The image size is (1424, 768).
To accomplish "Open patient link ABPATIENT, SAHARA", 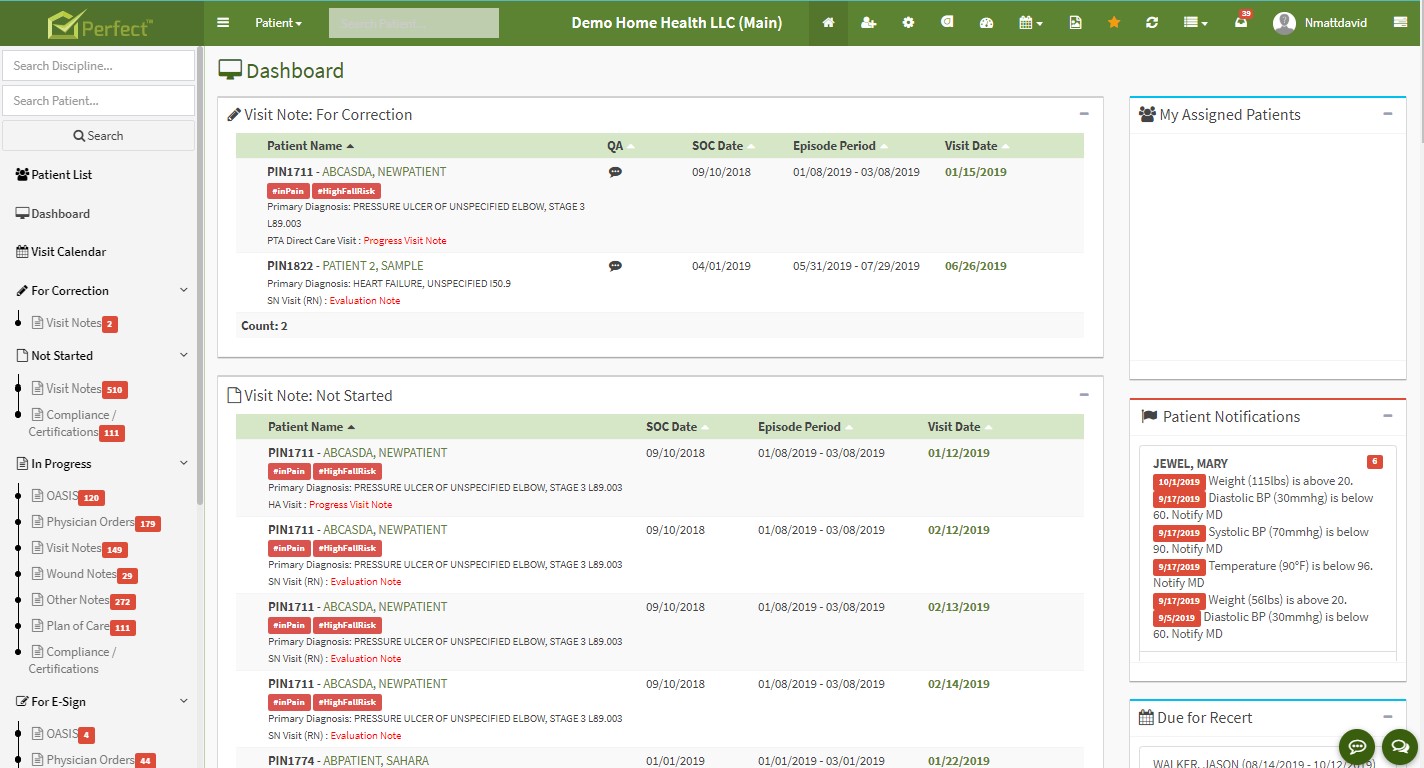I will (376, 761).
